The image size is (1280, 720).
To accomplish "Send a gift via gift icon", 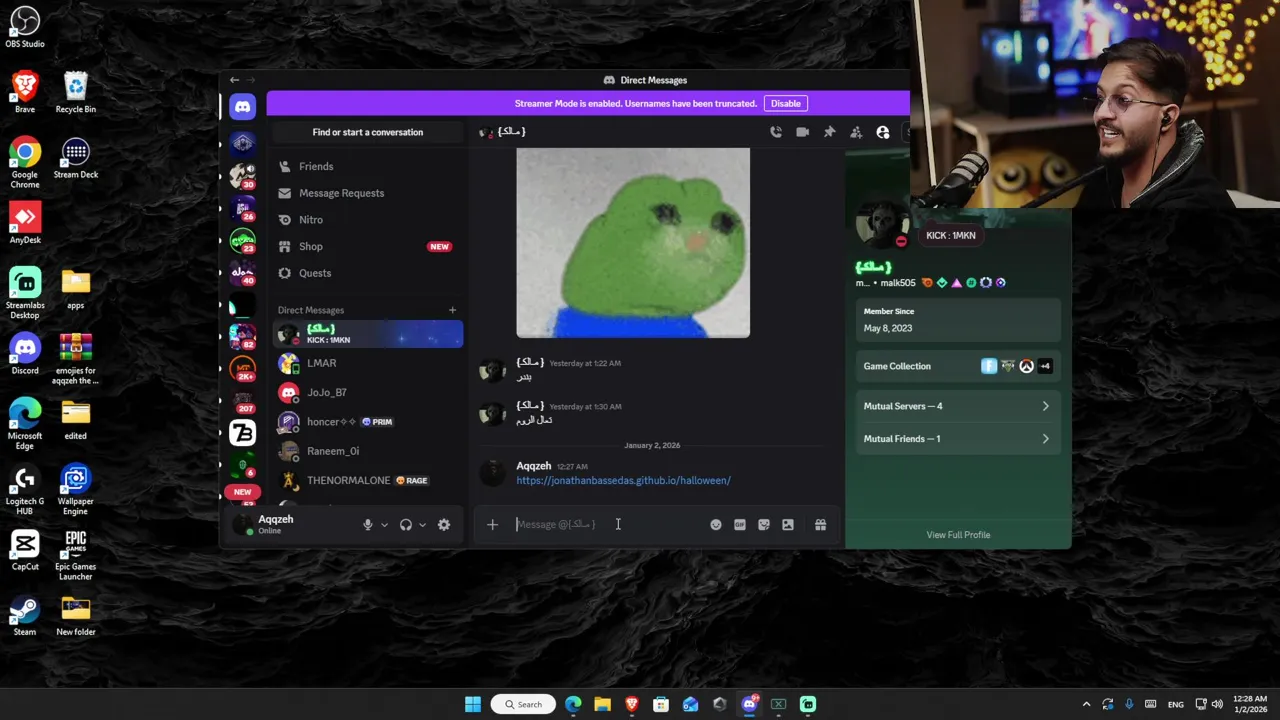I will click(820, 524).
